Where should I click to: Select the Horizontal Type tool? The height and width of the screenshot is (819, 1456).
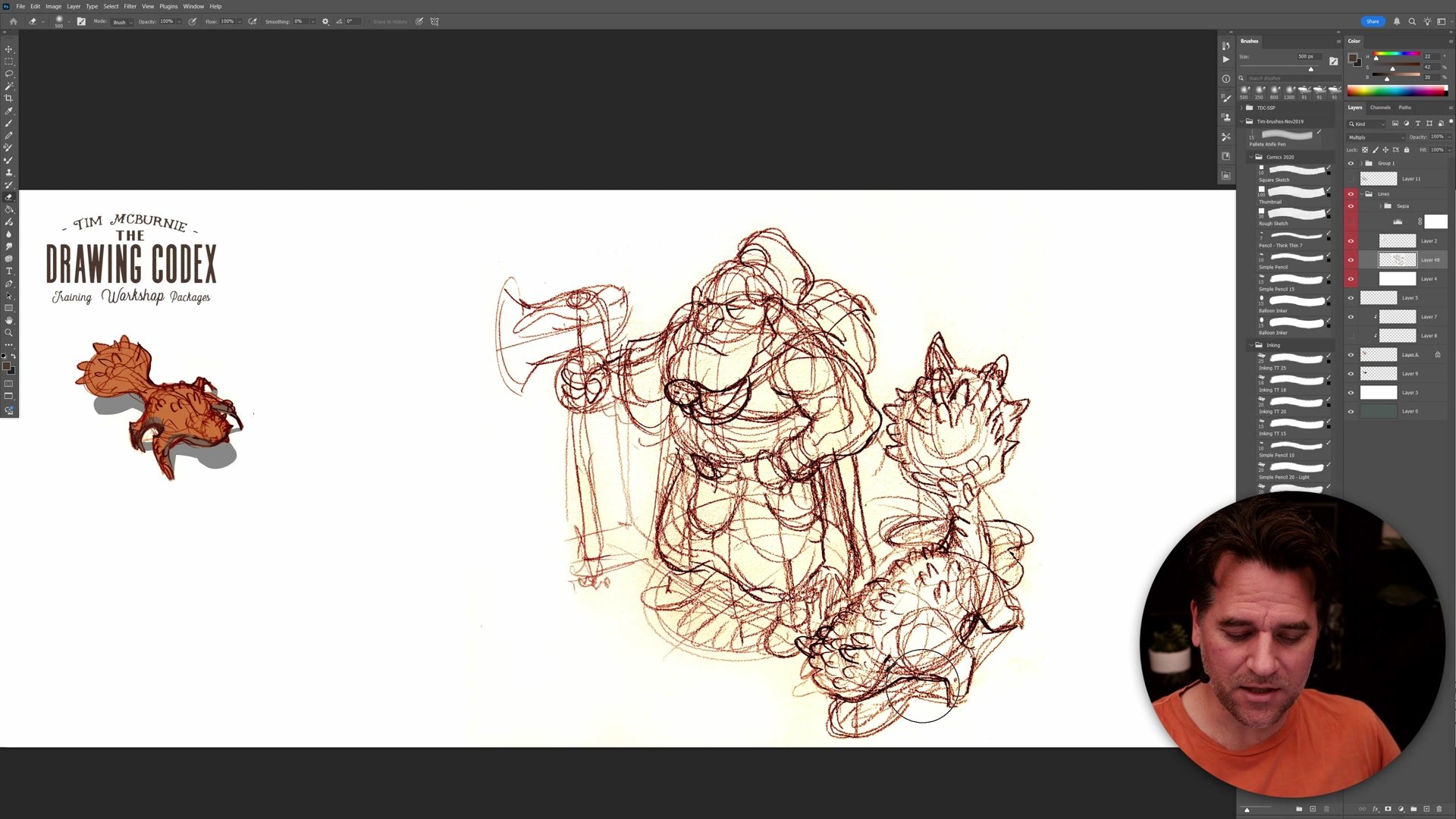pos(9,271)
